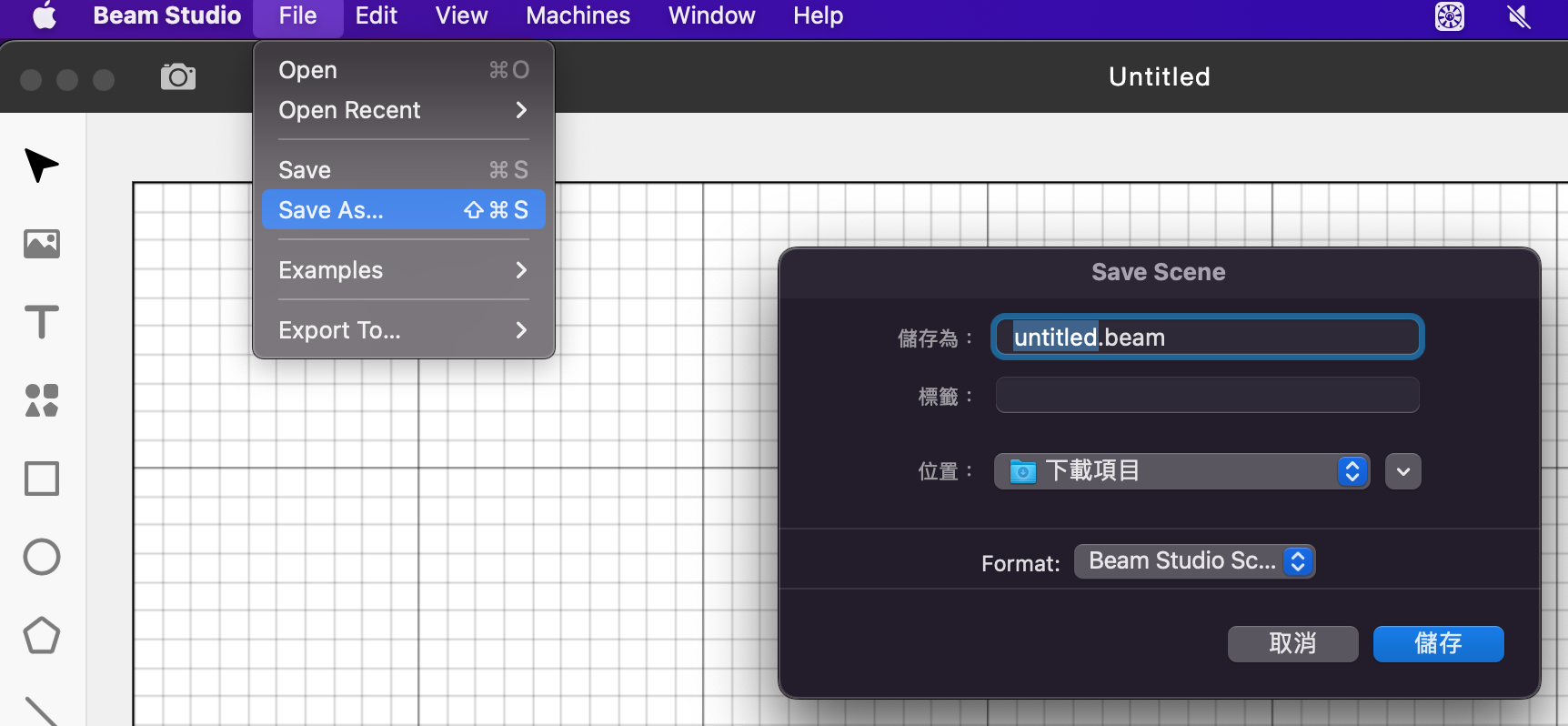The height and width of the screenshot is (726, 1568).
Task: Select the image import tool
Action: coord(42,244)
